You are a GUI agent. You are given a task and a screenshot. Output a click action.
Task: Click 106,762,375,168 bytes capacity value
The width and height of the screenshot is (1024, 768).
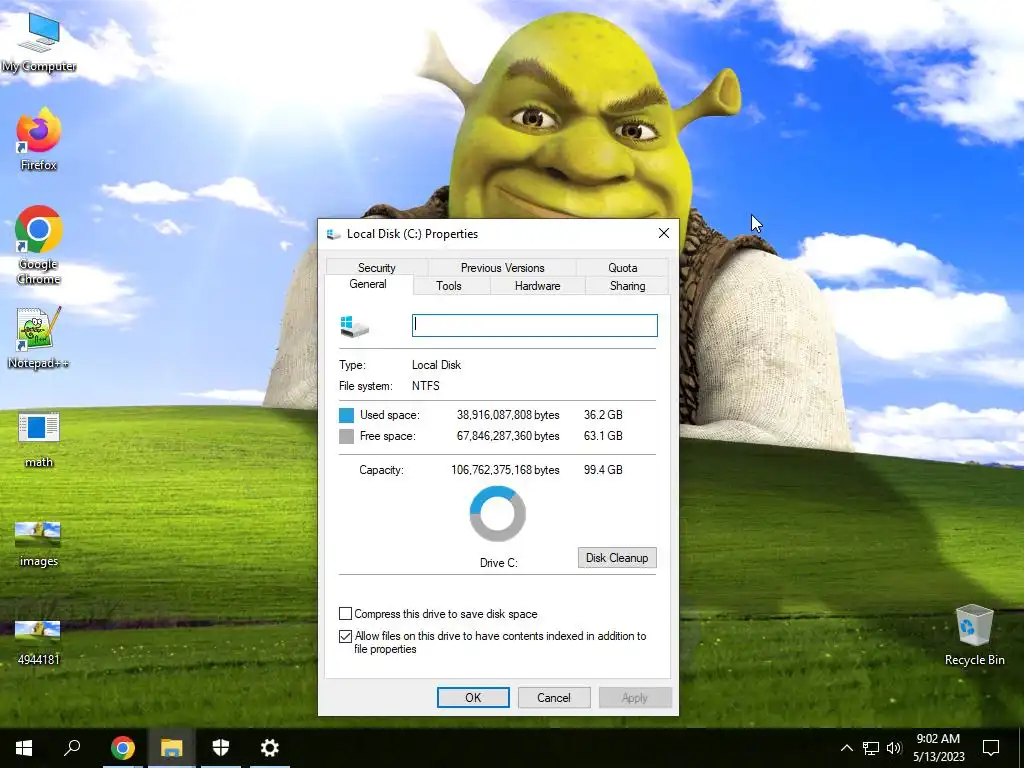click(505, 470)
